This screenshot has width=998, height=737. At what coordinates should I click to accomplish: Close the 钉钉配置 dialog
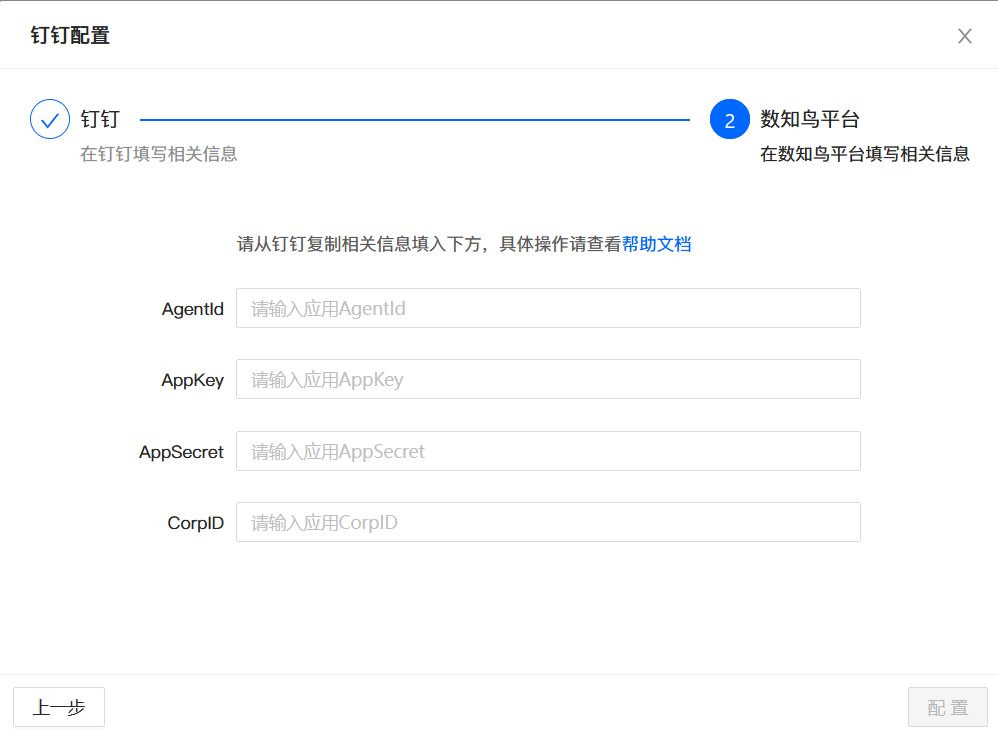click(x=964, y=36)
